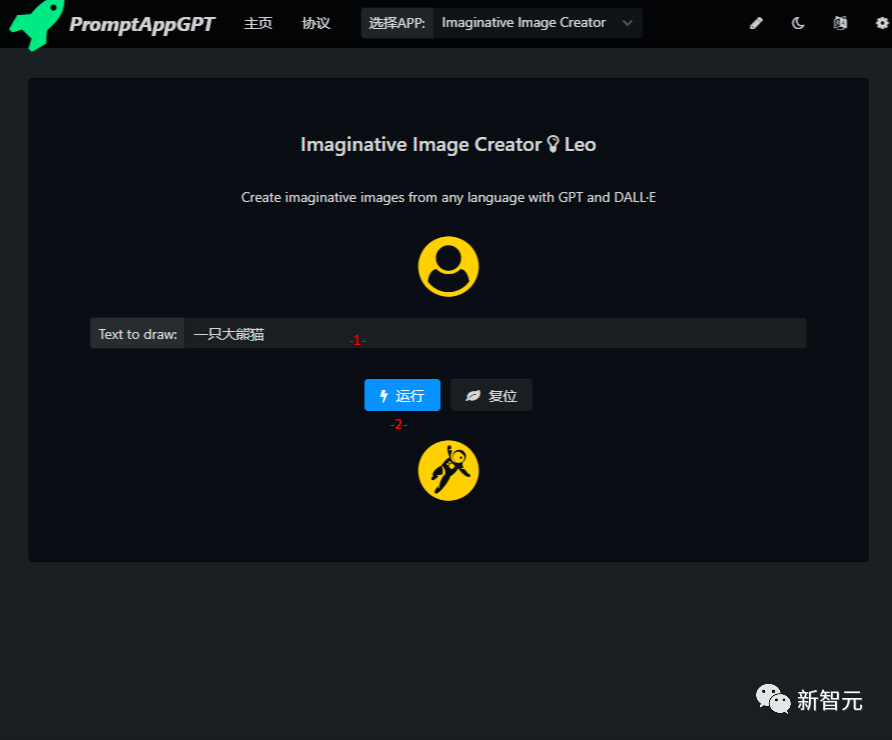Viewport: 892px width, 740px height.
Task: Toggle the theme using the moon switch
Action: [797, 22]
